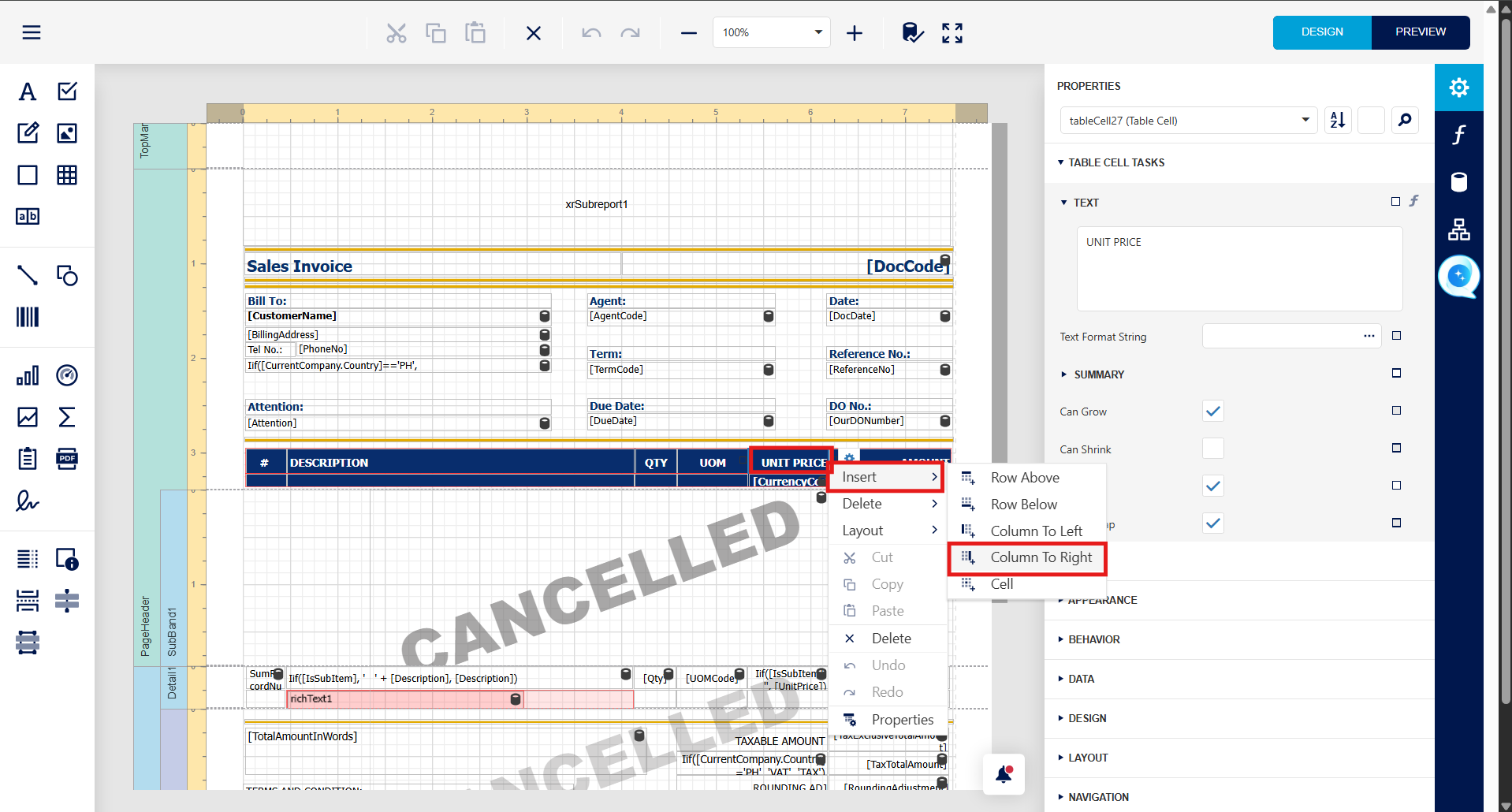Screen dimensions: 1512x812
Task: Click the property marker square beside TEXT
Action: click(x=1395, y=202)
